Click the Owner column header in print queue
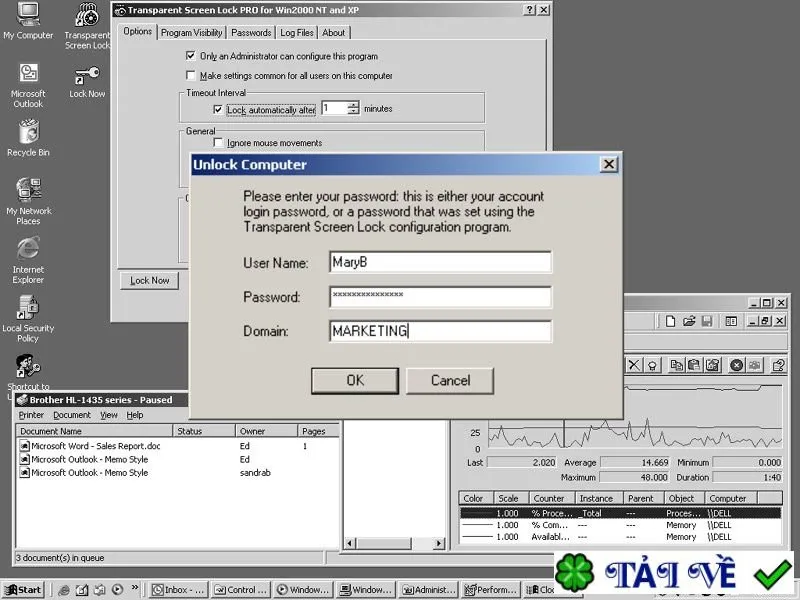800x600 pixels. (x=266, y=431)
